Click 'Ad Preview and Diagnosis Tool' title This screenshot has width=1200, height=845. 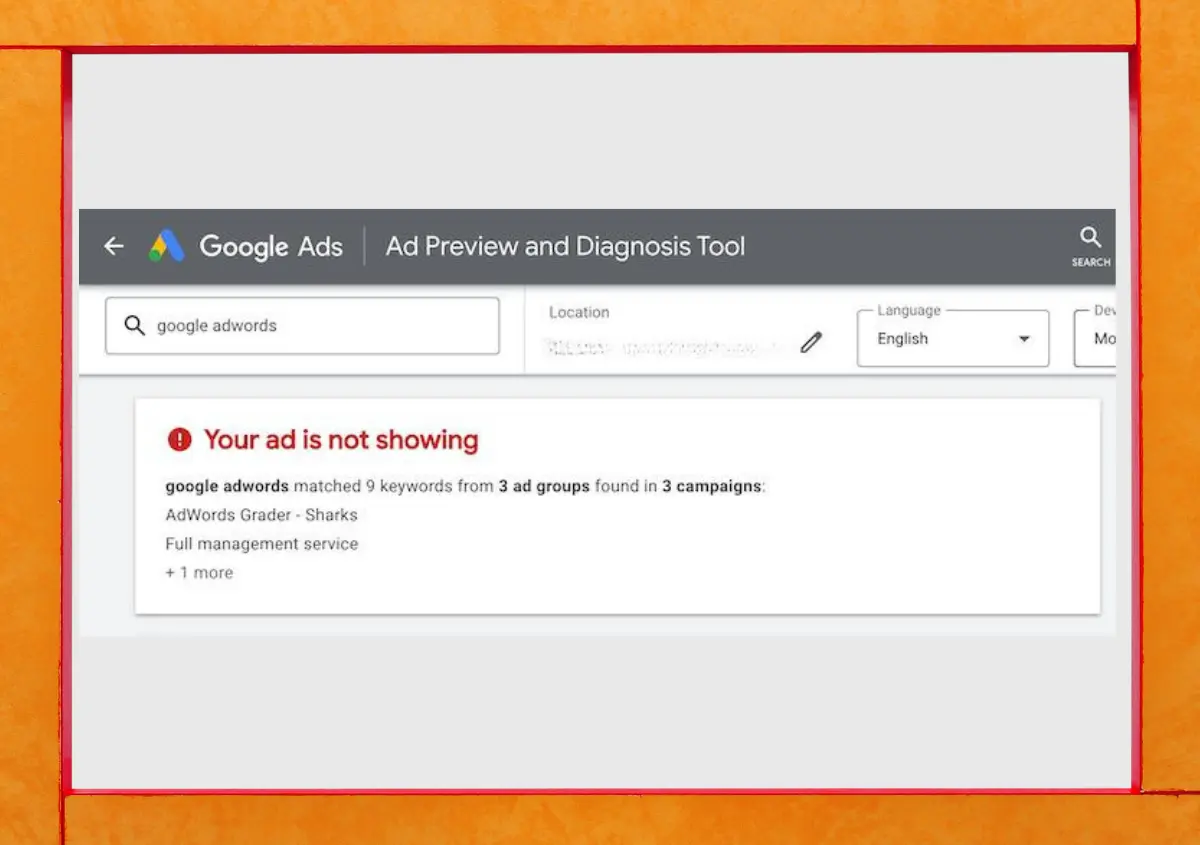(566, 246)
